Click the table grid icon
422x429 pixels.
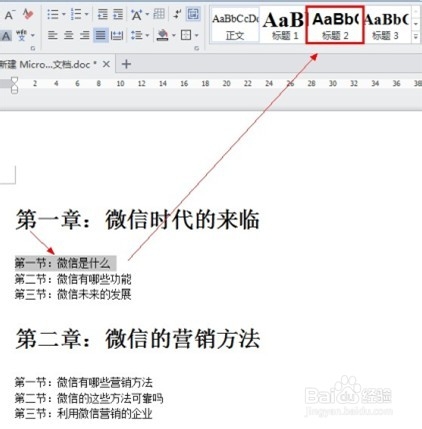159,14
